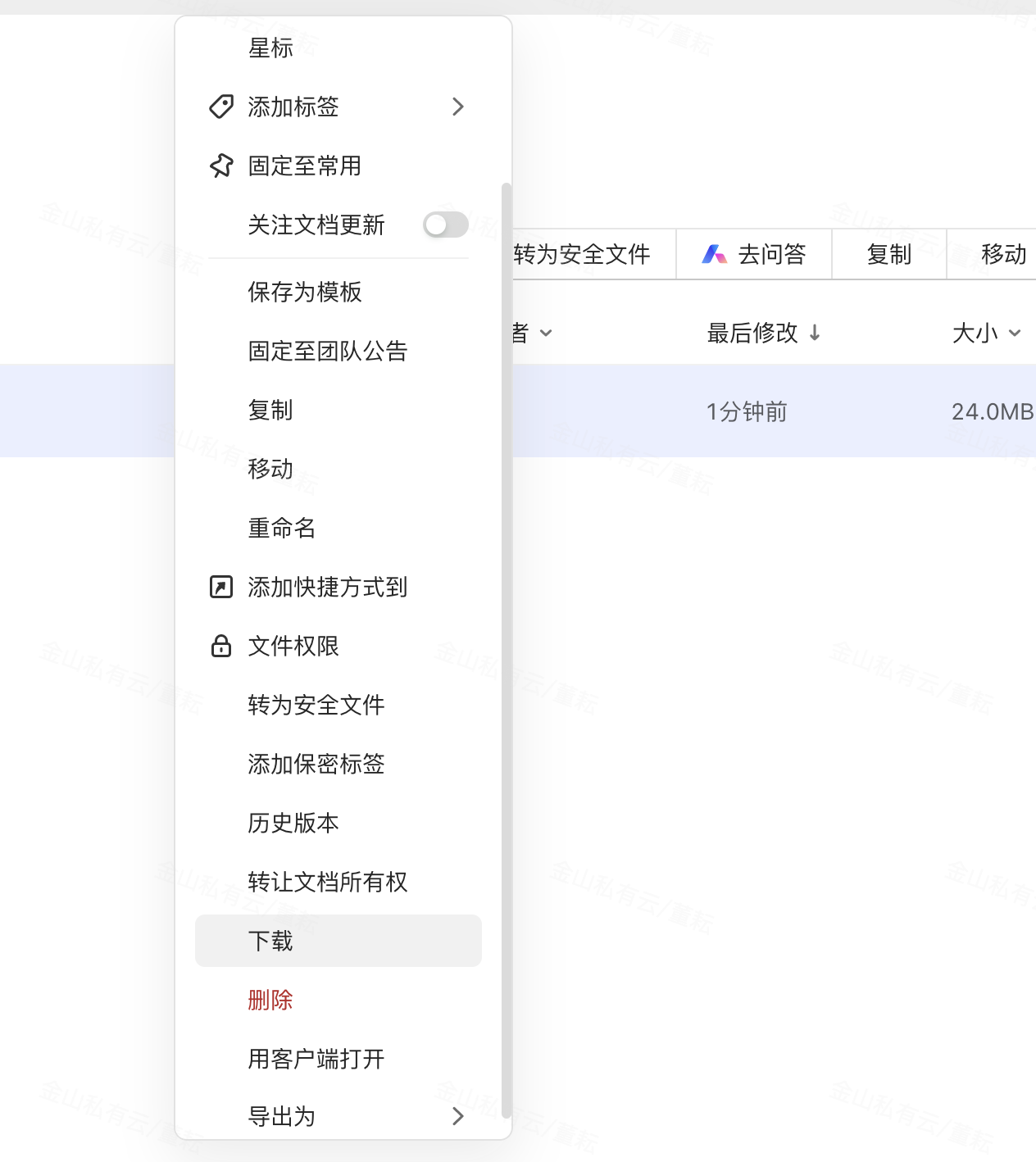Expand the 导出为 submenu arrow
The height and width of the screenshot is (1162, 1036).
coord(458,1116)
